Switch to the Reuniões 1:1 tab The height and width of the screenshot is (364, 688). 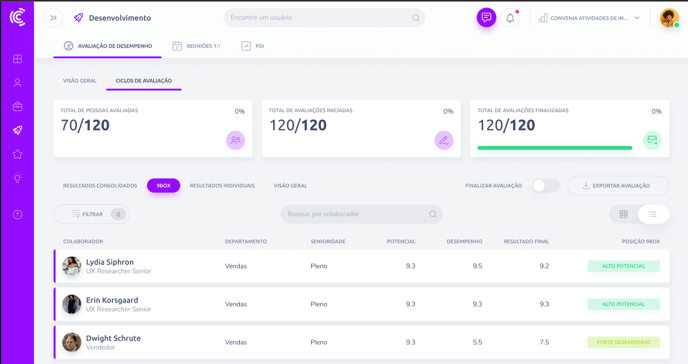[x=196, y=46]
